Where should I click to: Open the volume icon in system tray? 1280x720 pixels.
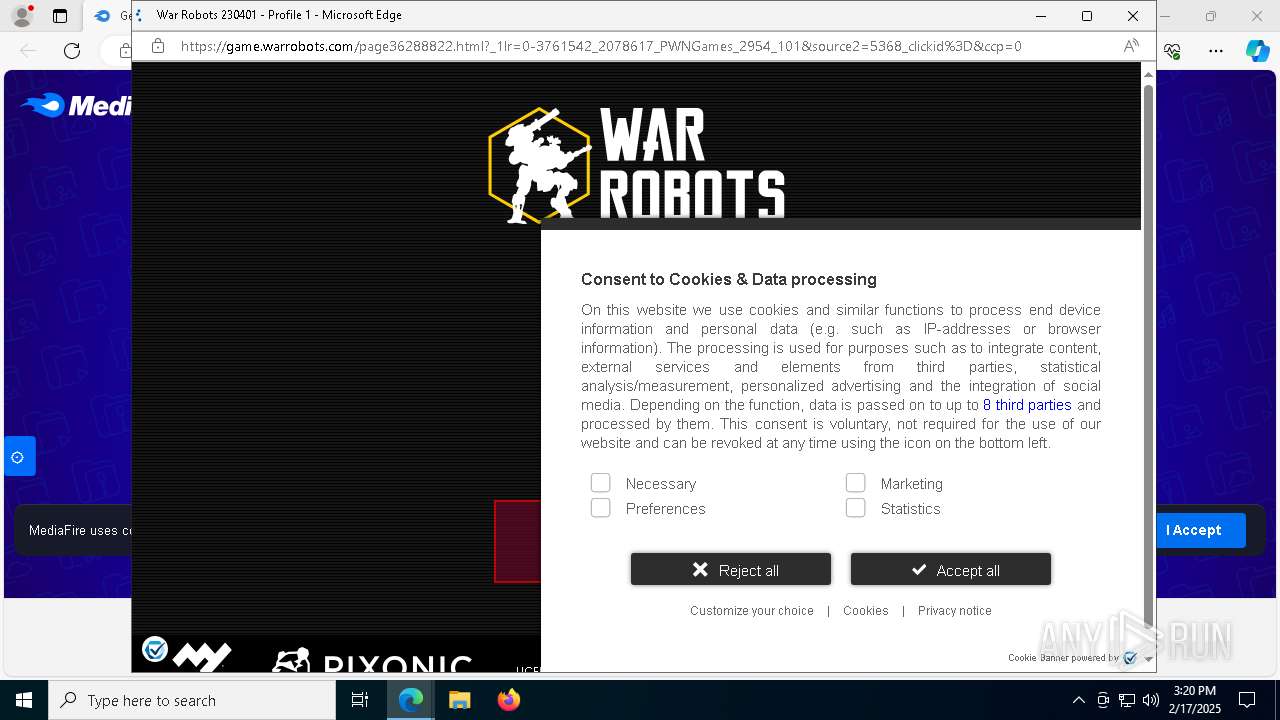(x=1151, y=700)
